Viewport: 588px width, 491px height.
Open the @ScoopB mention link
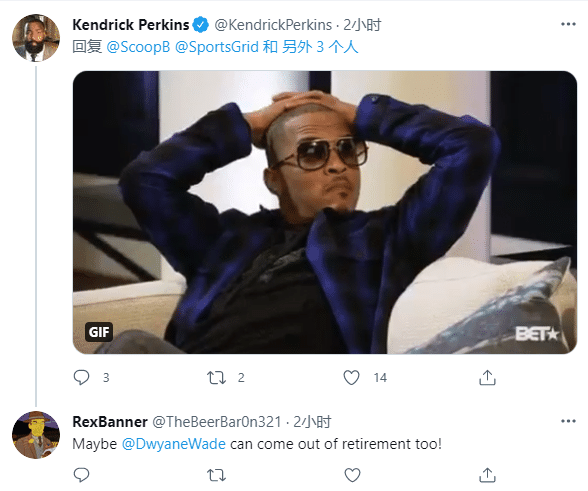click(x=138, y=47)
